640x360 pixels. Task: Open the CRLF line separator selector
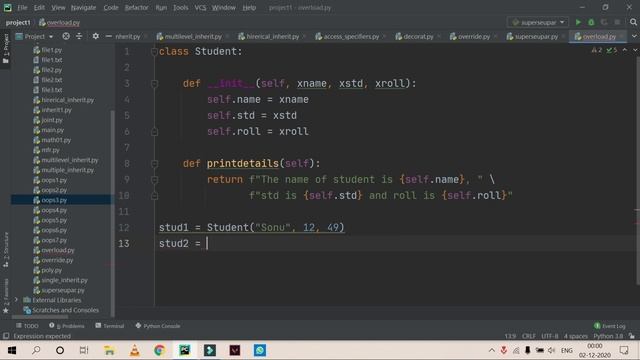pyautogui.click(x=529, y=336)
